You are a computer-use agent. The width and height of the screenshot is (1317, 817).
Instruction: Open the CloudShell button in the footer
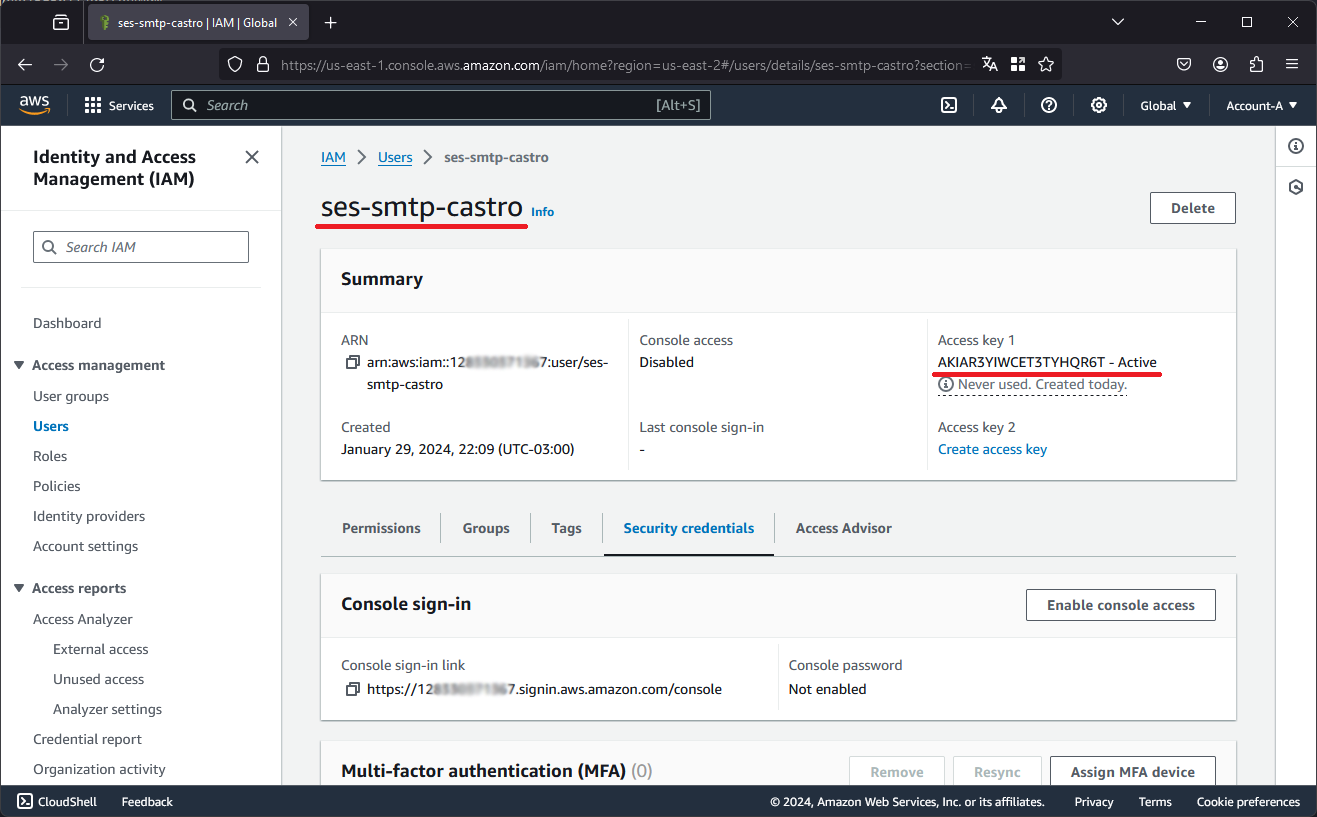(57, 801)
